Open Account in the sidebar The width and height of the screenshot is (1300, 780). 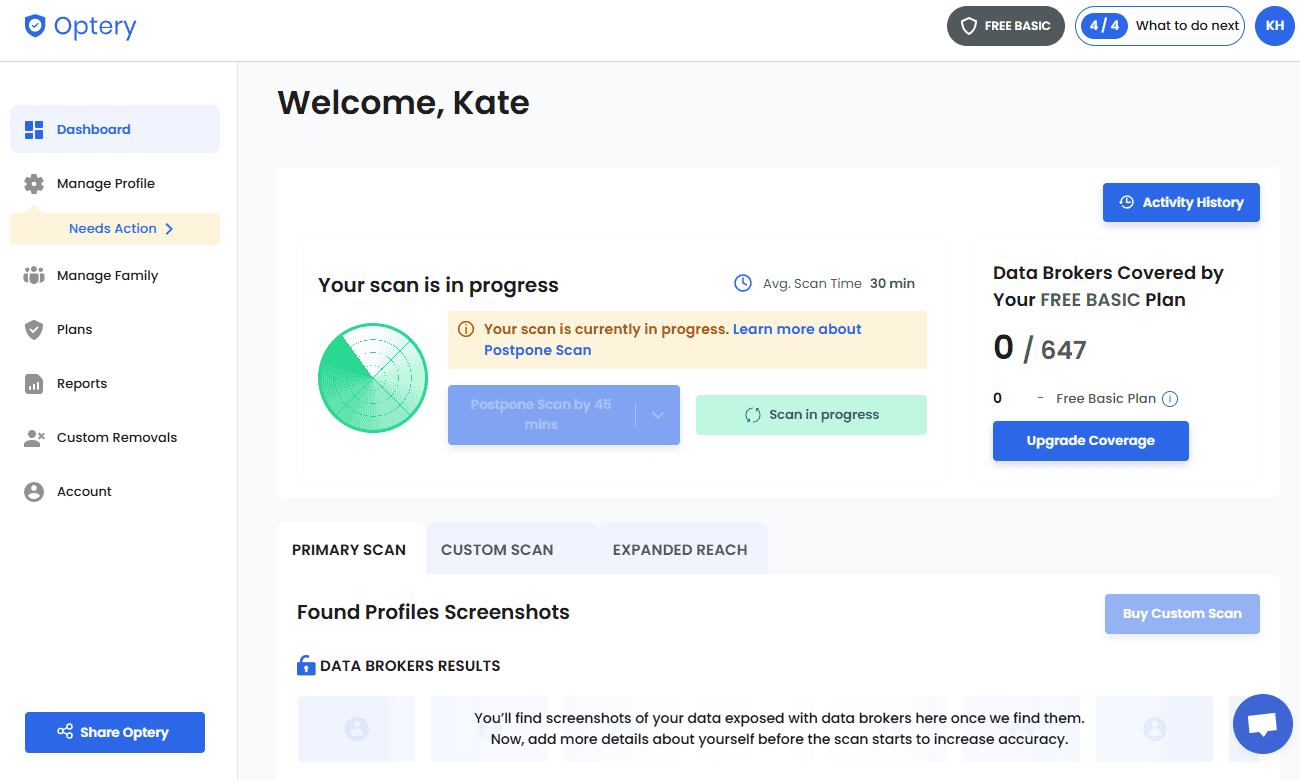point(84,492)
